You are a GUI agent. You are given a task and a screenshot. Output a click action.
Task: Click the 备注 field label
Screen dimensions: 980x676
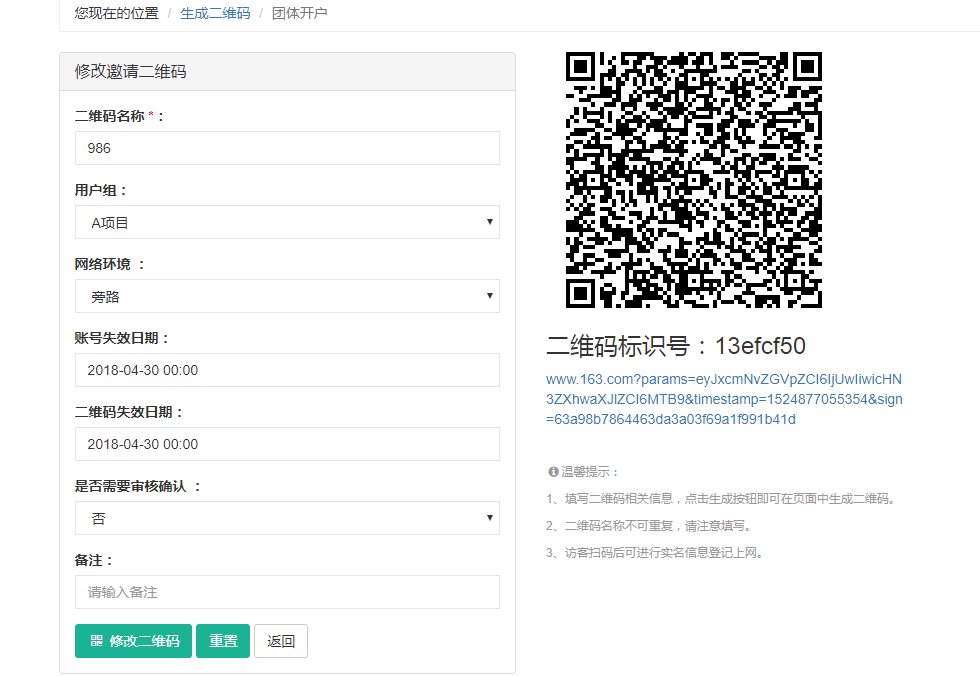94,560
